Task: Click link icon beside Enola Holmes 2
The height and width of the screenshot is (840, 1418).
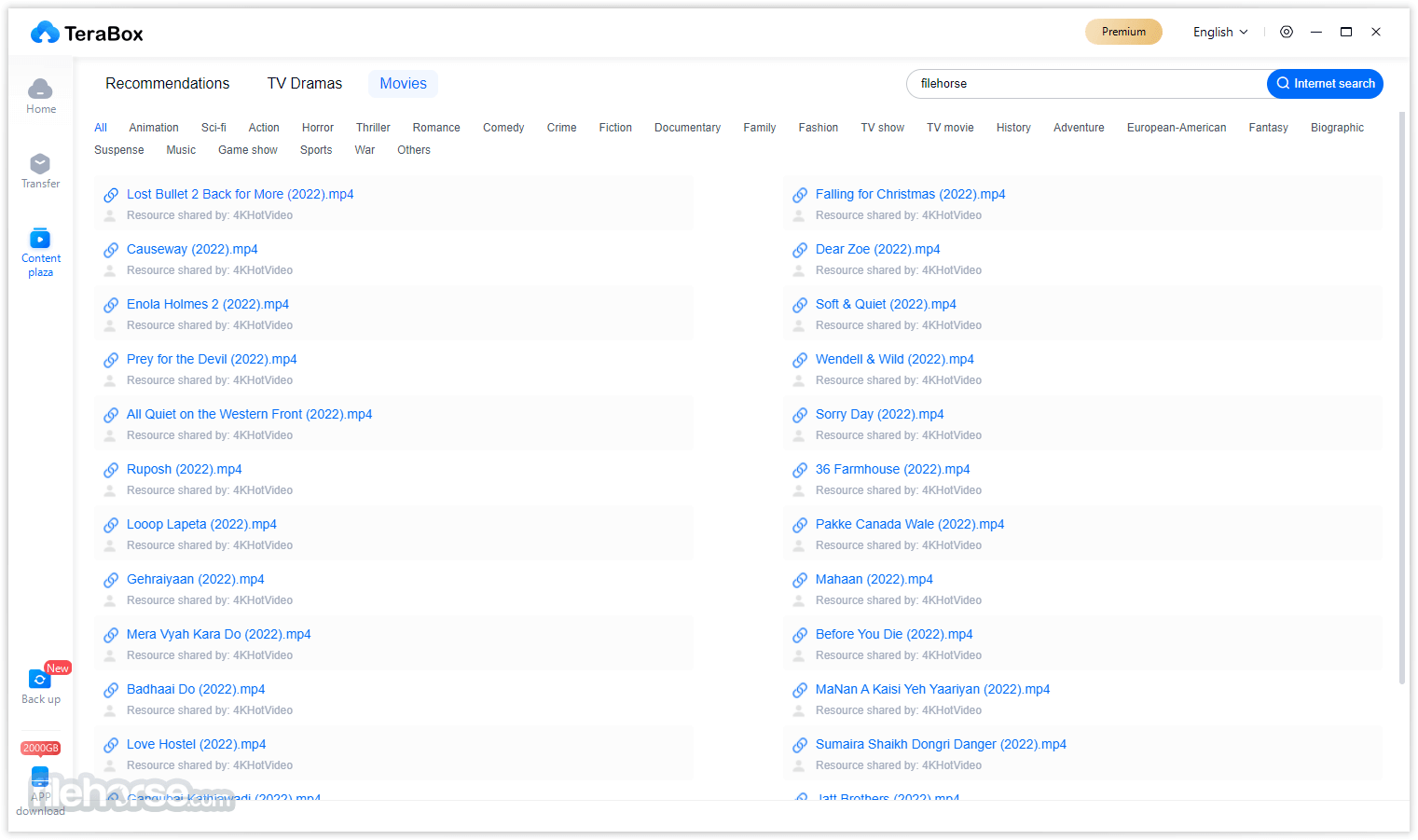Action: pyautogui.click(x=111, y=305)
